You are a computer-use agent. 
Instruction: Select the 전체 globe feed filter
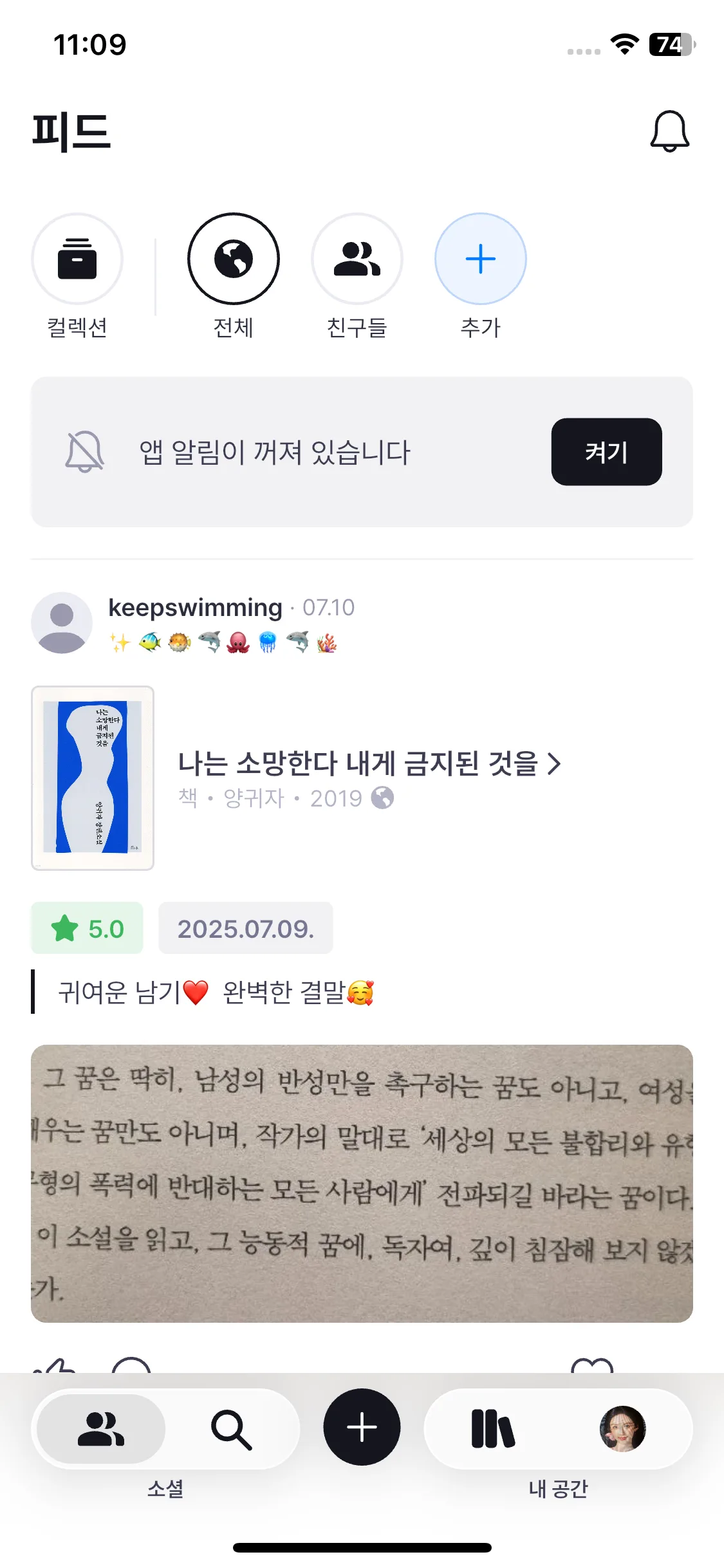(x=234, y=259)
